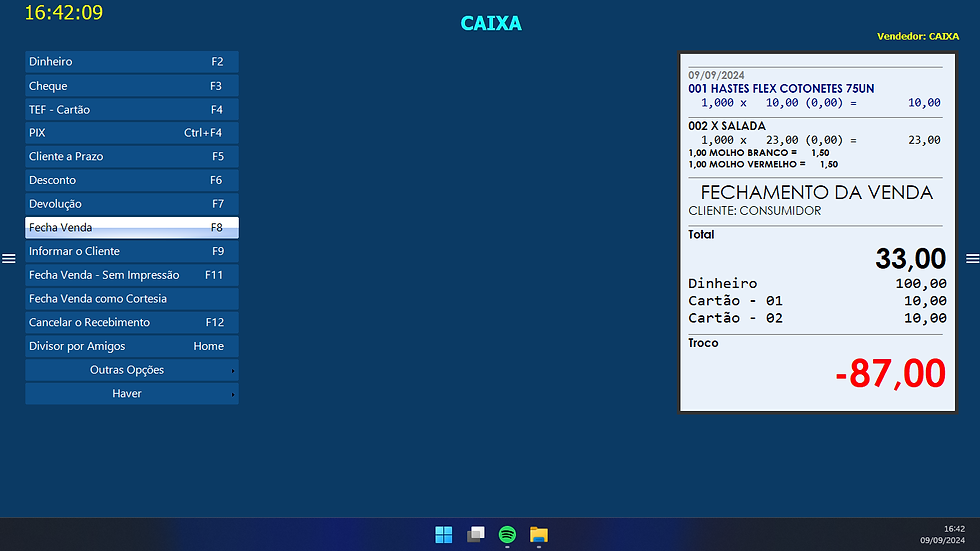The height and width of the screenshot is (551, 980).
Task: Click the Dinheiro 100,00 payment line
Action: pos(817,284)
